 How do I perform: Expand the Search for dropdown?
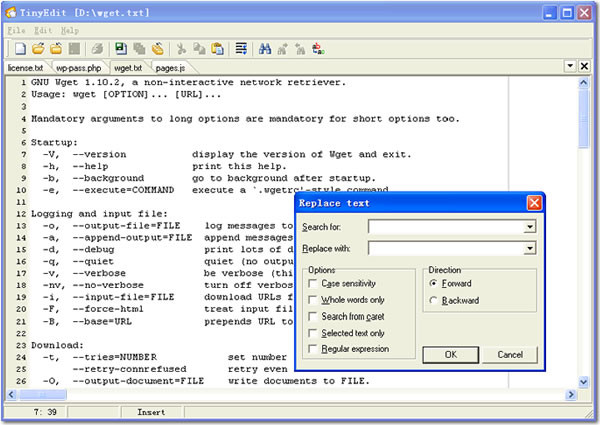[x=529, y=227]
